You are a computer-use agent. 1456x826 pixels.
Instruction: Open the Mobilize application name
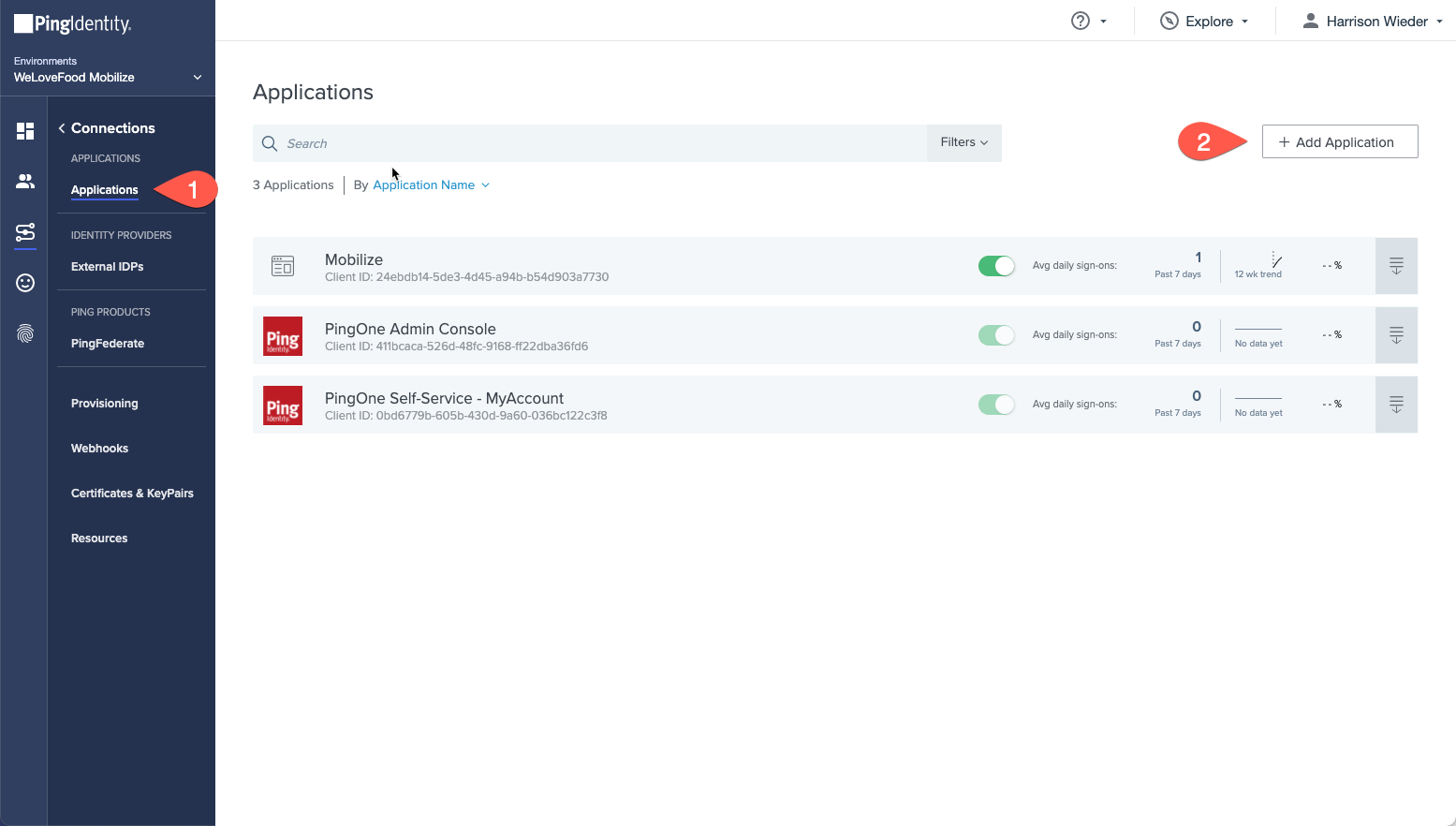tap(354, 259)
